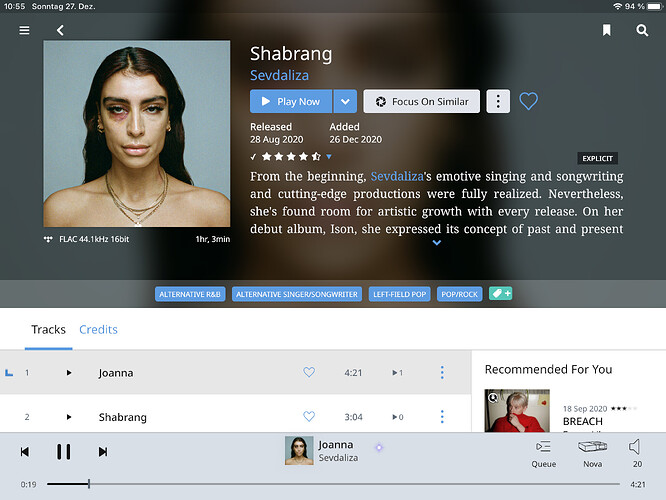
Task: Toggle heart favorite on Shabrang track
Action: pyautogui.click(x=309, y=416)
